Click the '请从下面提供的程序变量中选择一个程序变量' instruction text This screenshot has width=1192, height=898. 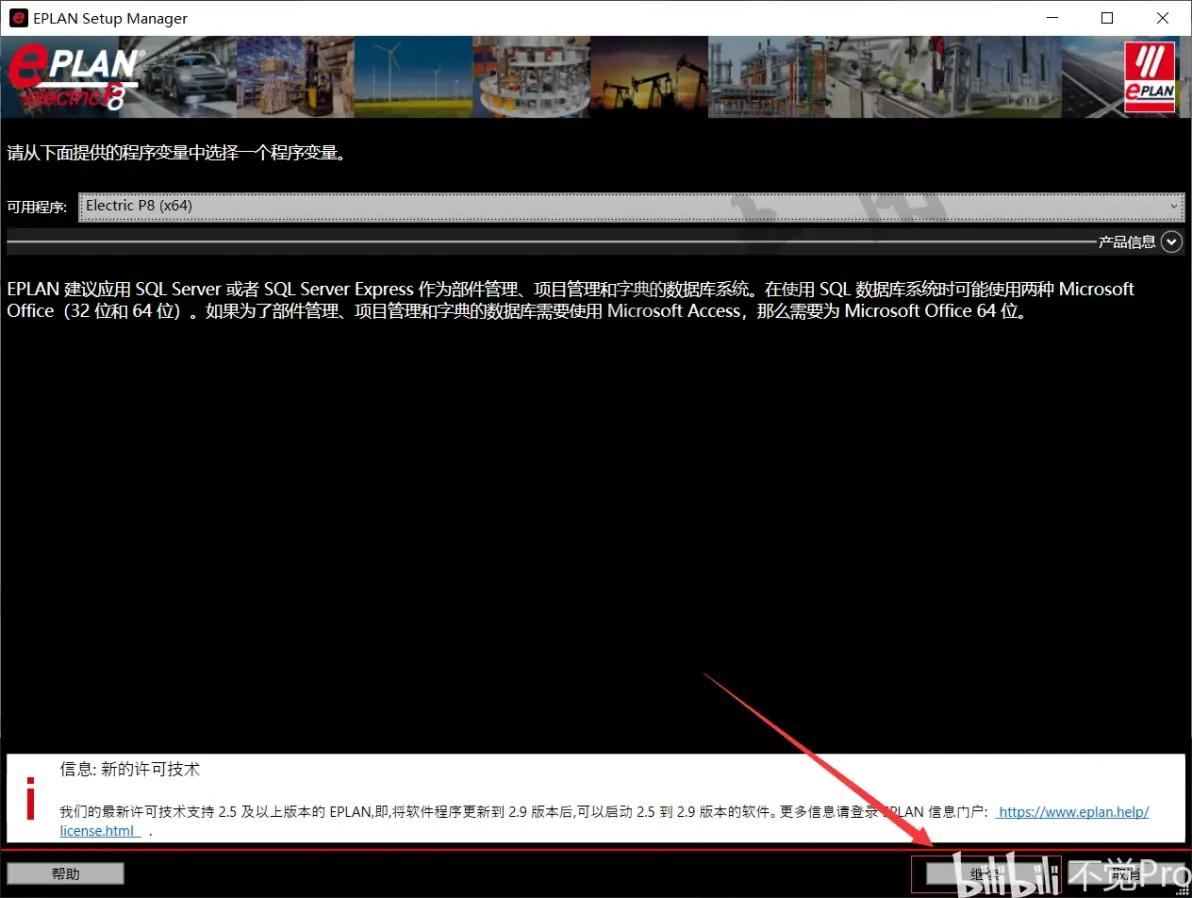coord(177,153)
